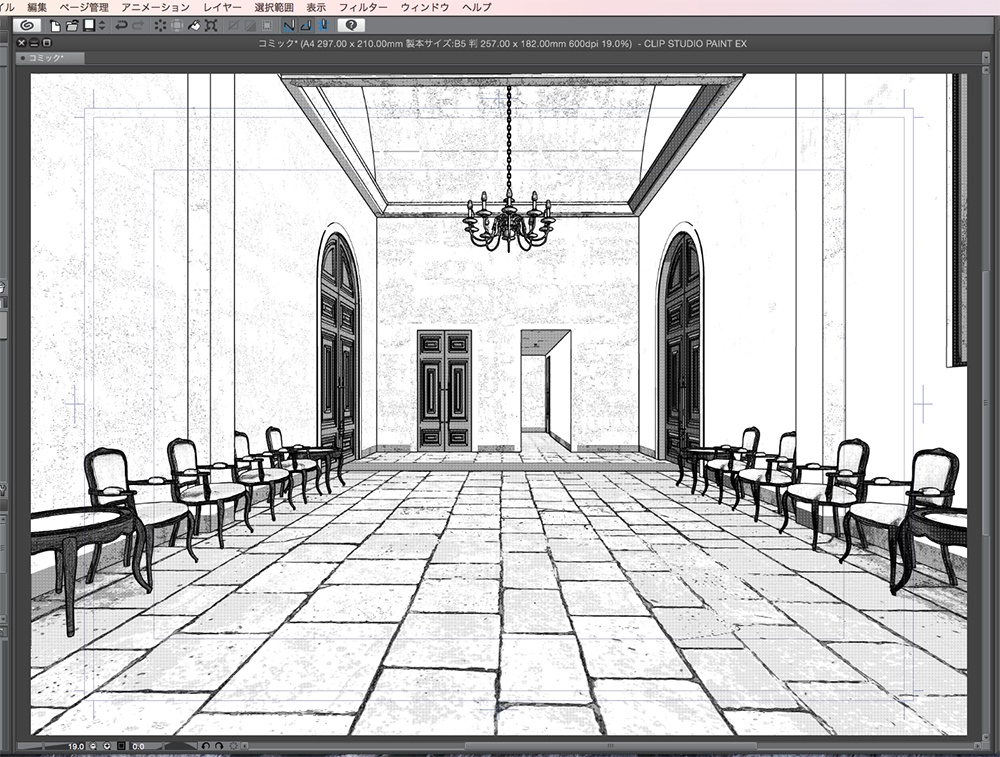Open the CLIP STUDIO launcher icon
The height and width of the screenshot is (757, 1000).
[x=27, y=26]
